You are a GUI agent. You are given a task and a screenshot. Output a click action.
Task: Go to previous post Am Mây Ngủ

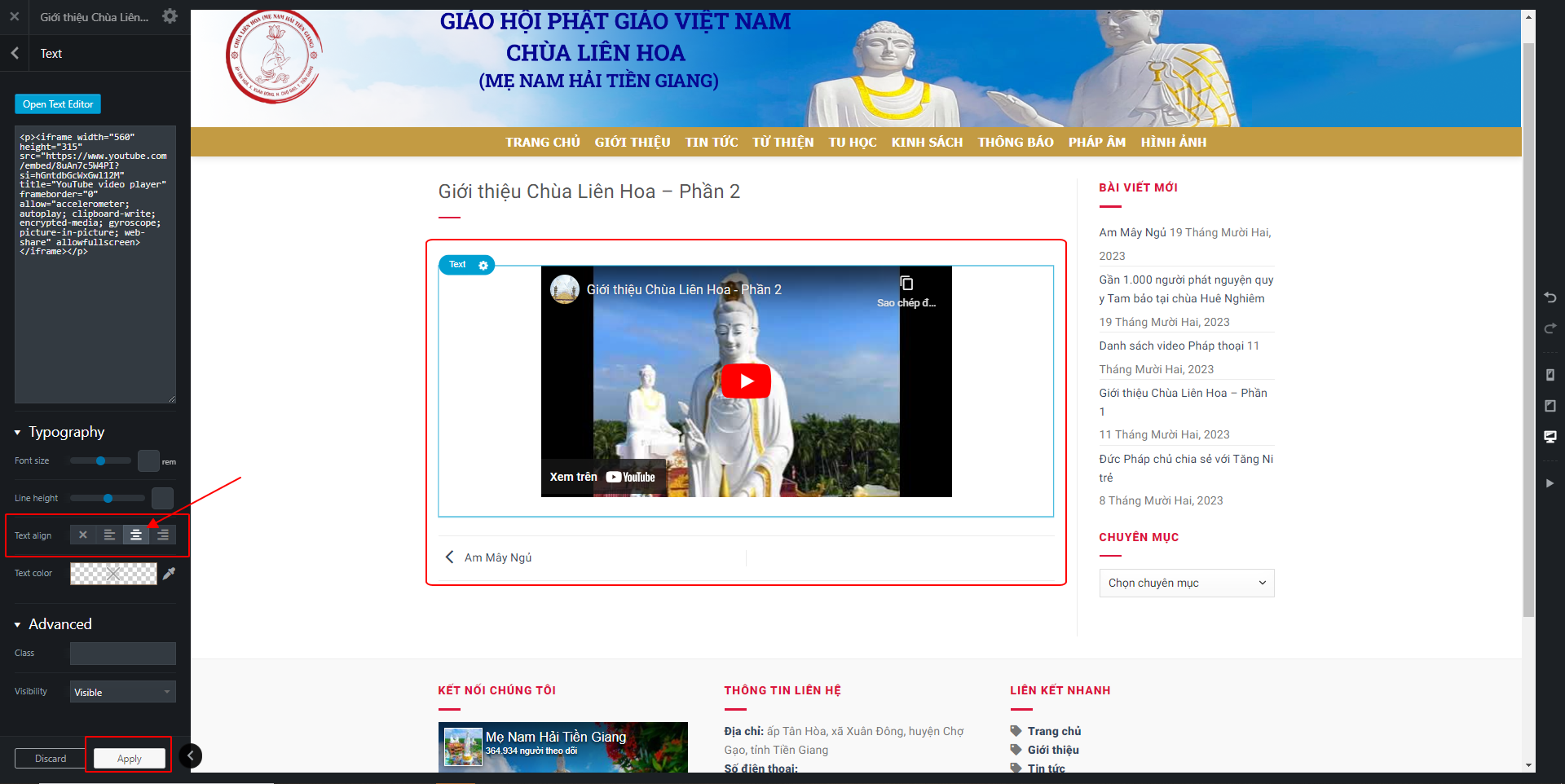click(489, 557)
